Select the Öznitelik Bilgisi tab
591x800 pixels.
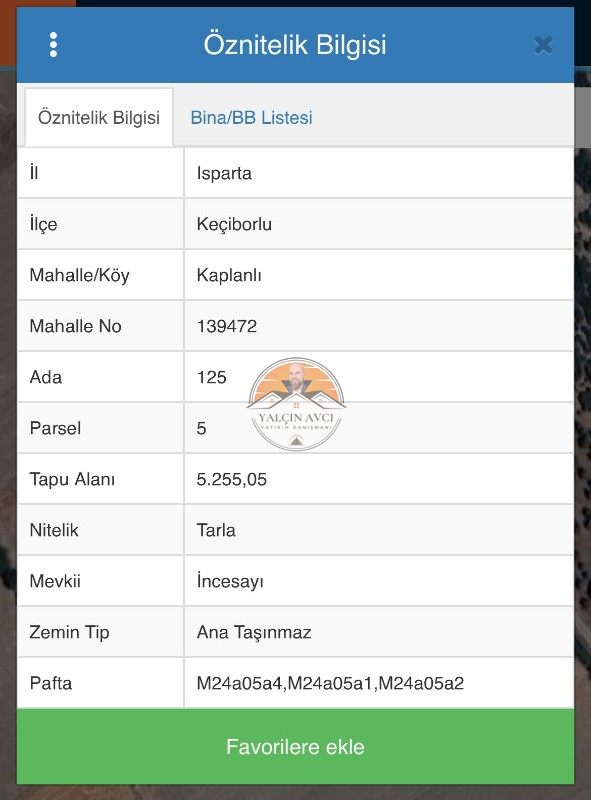coord(99,117)
